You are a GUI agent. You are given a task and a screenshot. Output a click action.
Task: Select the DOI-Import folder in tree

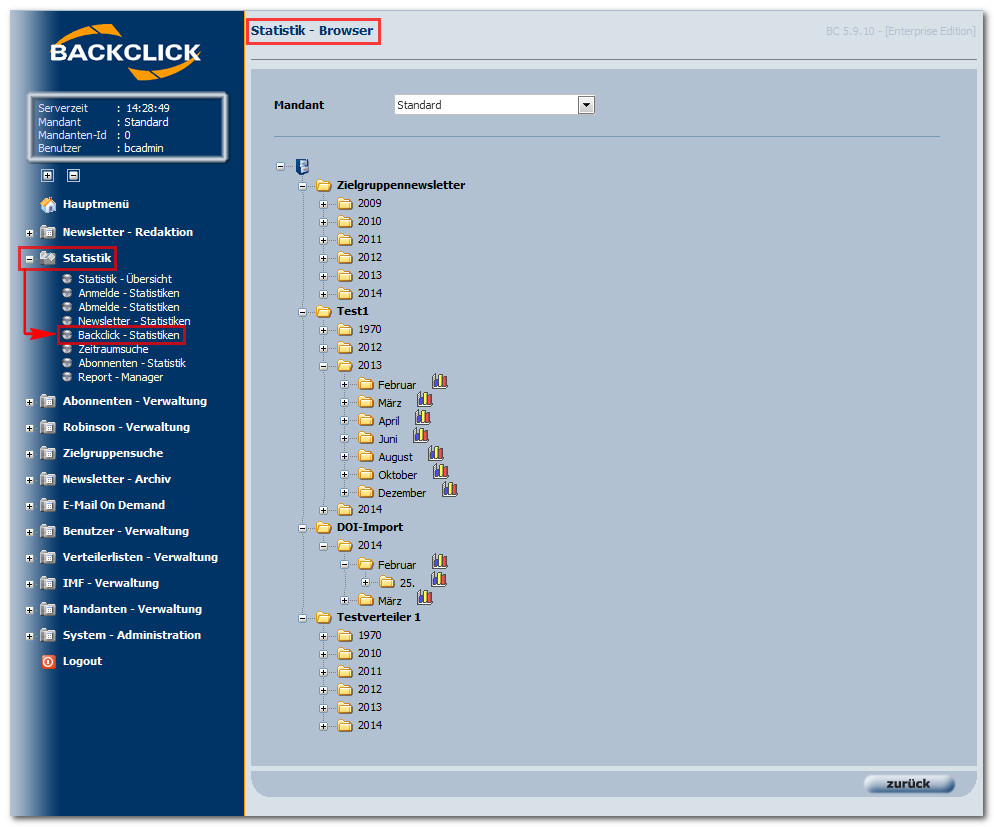click(370, 527)
